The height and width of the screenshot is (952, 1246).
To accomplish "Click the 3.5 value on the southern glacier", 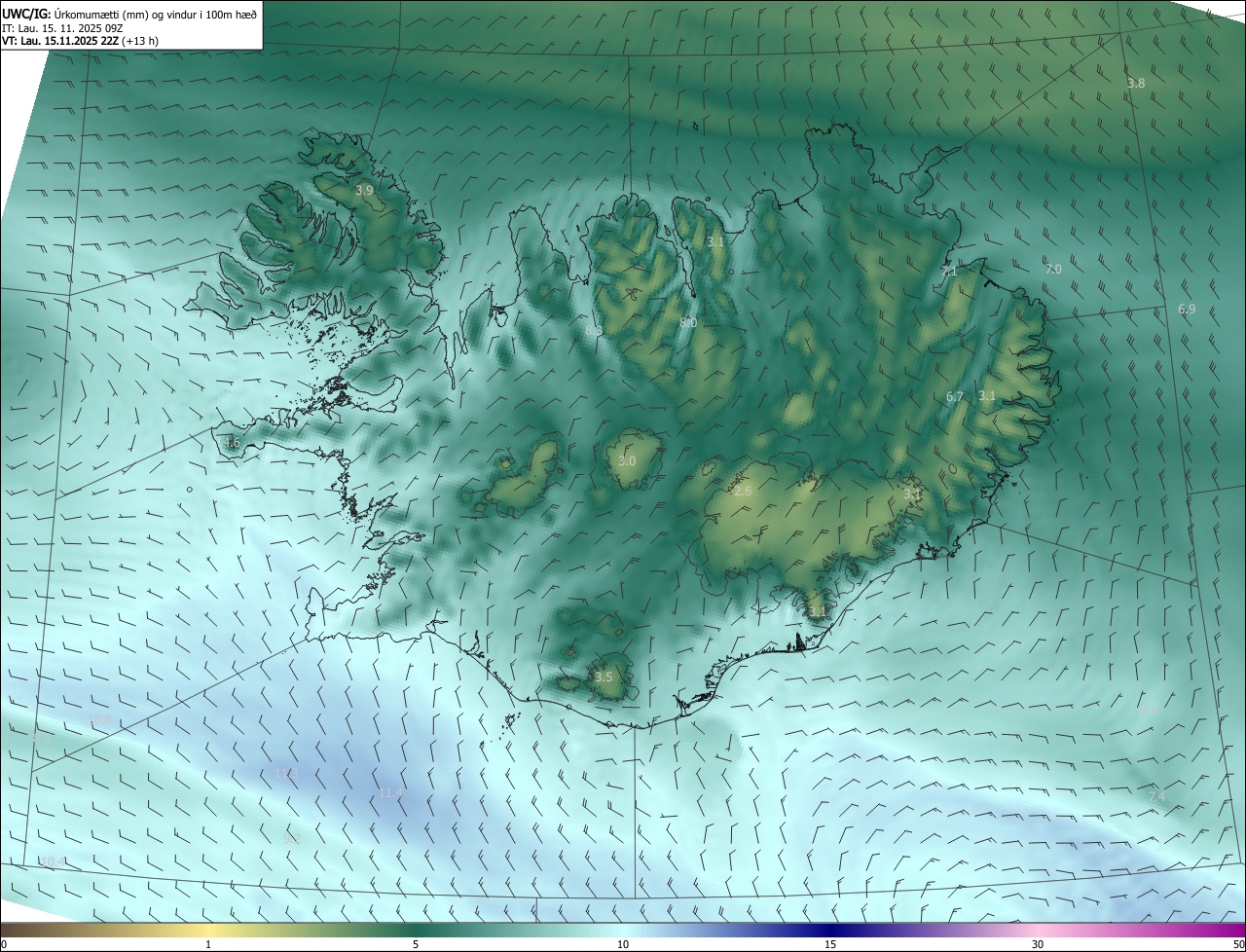I will pyautogui.click(x=604, y=677).
